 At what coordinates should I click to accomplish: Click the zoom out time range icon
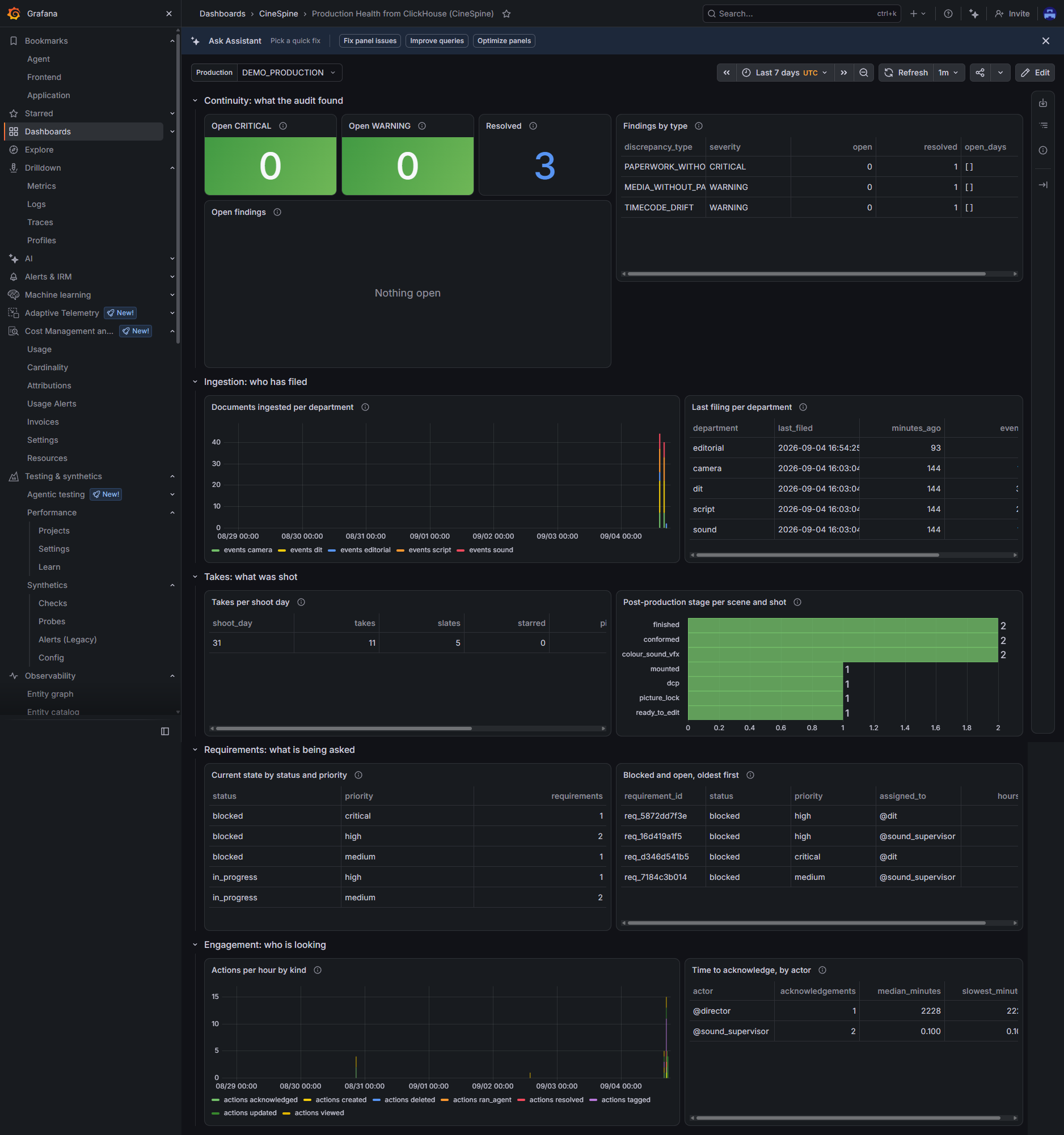[x=864, y=73]
